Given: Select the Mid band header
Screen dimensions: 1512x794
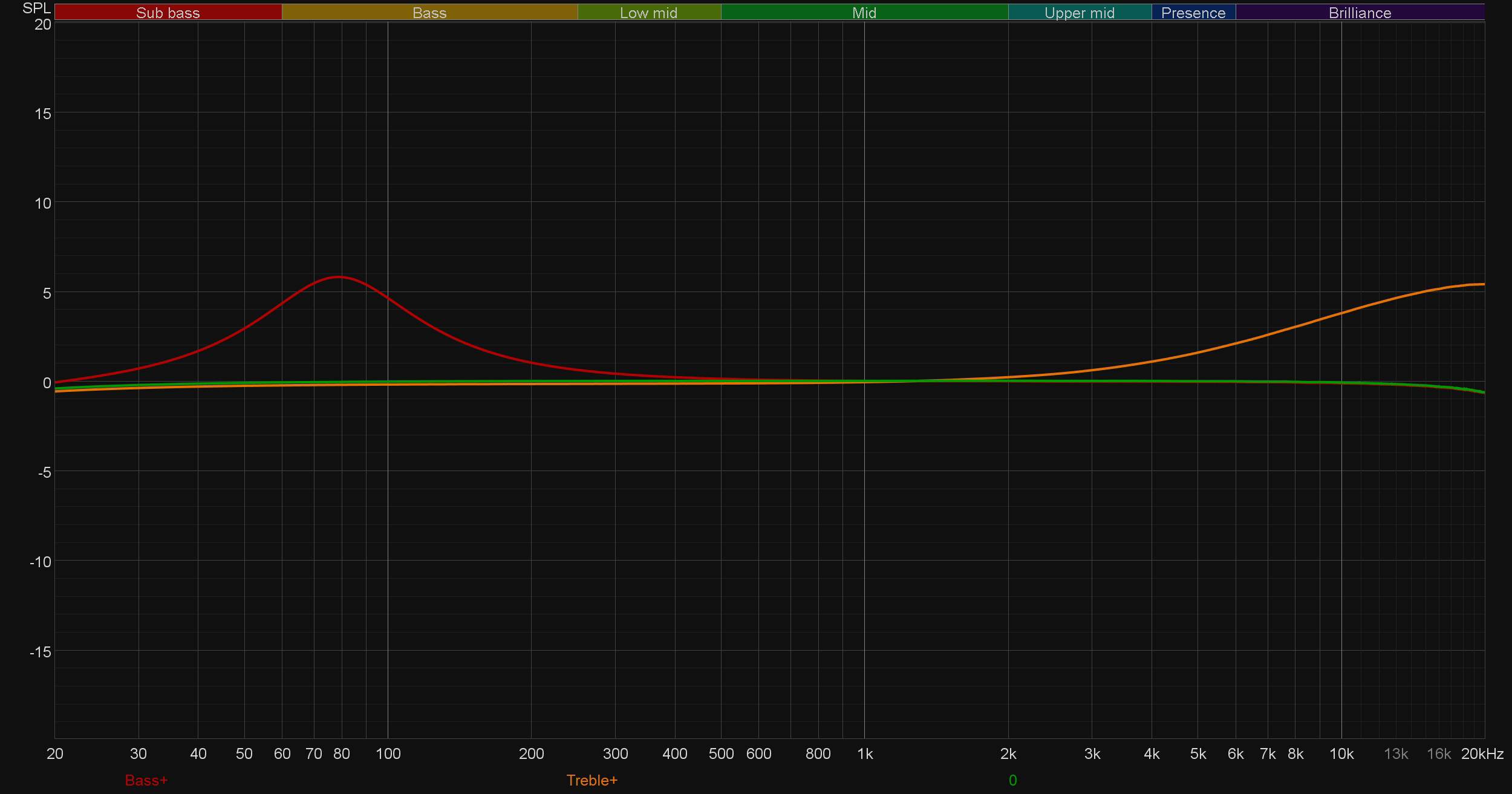Looking at the screenshot, I should coord(864,13).
